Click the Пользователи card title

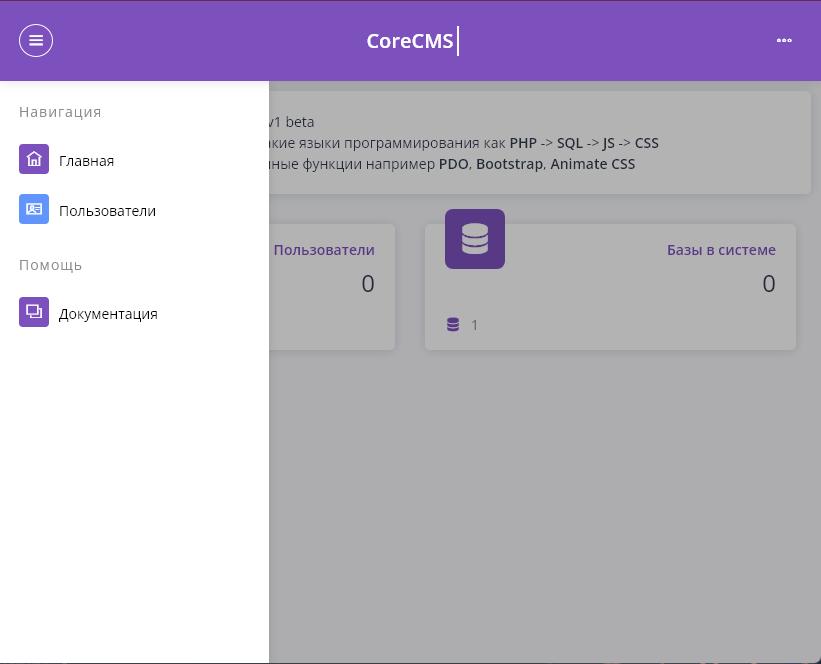click(x=324, y=250)
